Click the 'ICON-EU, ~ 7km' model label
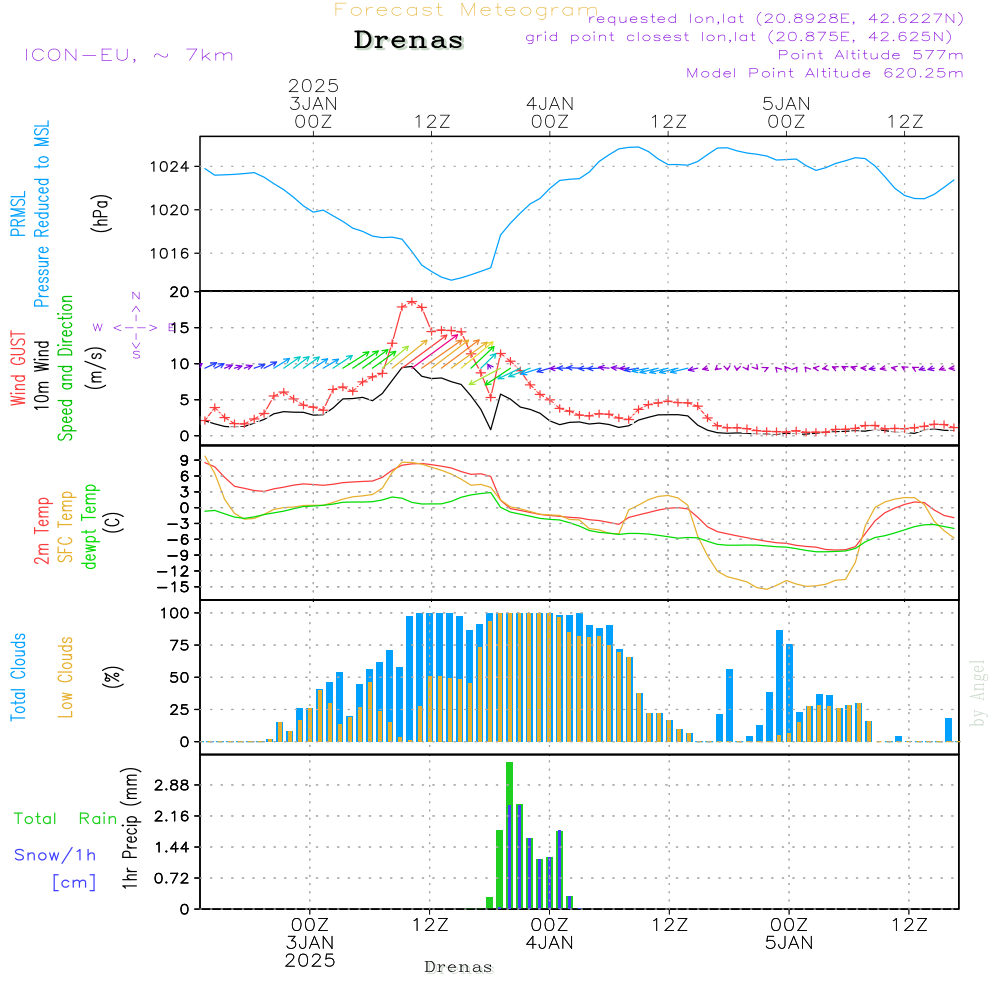The height and width of the screenshot is (1000, 1000). (x=129, y=55)
